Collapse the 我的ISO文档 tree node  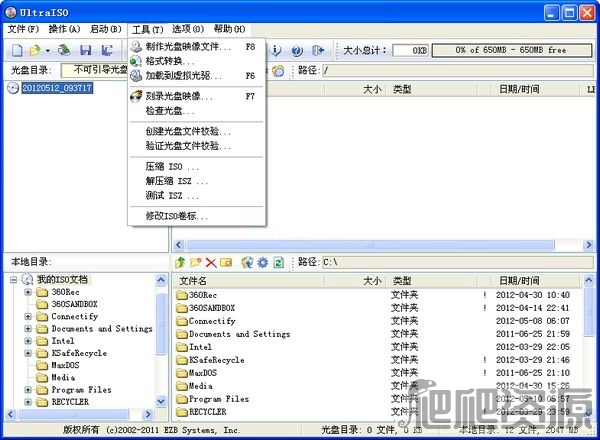point(13,280)
